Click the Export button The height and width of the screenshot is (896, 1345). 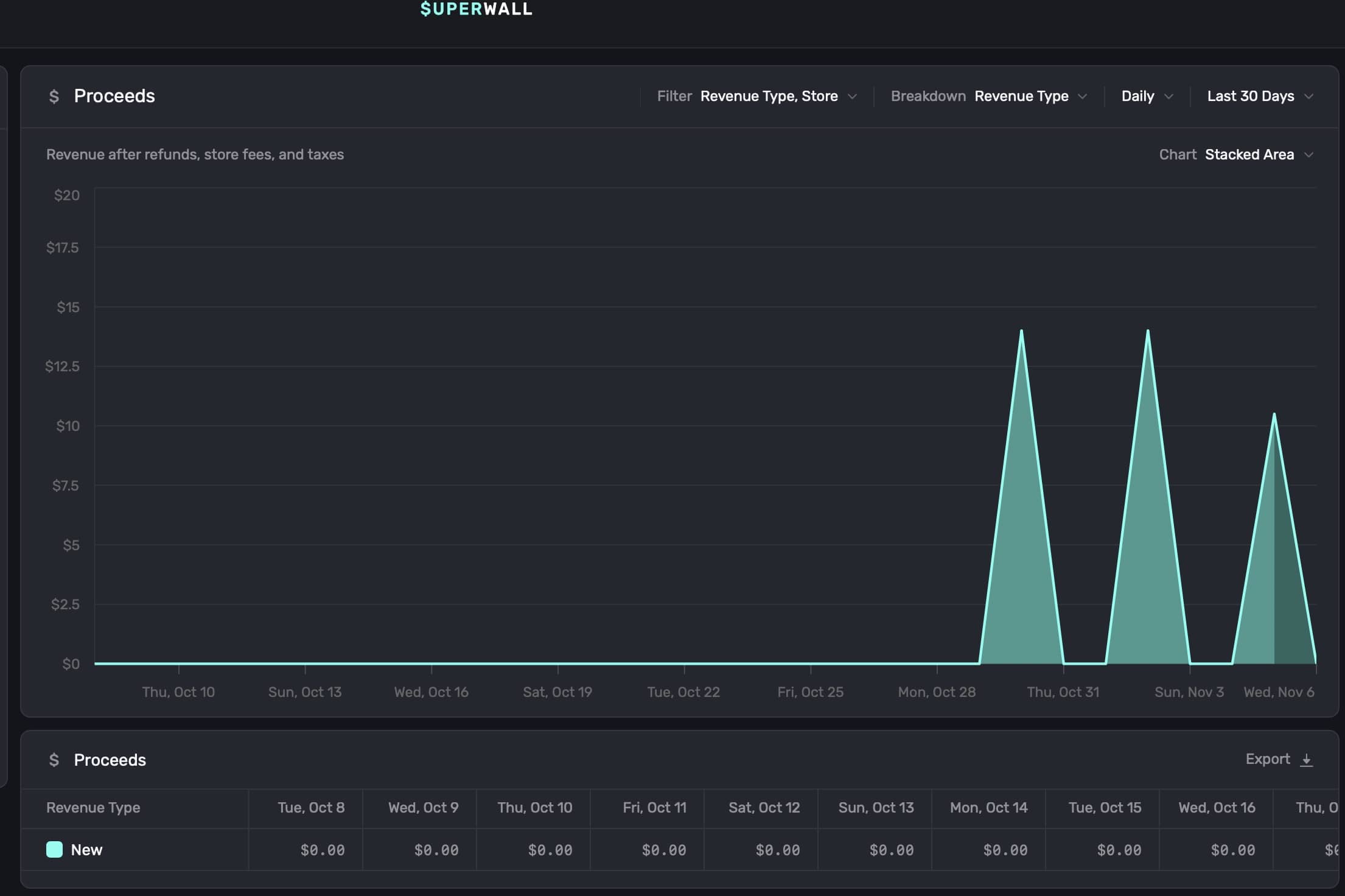[1268, 759]
